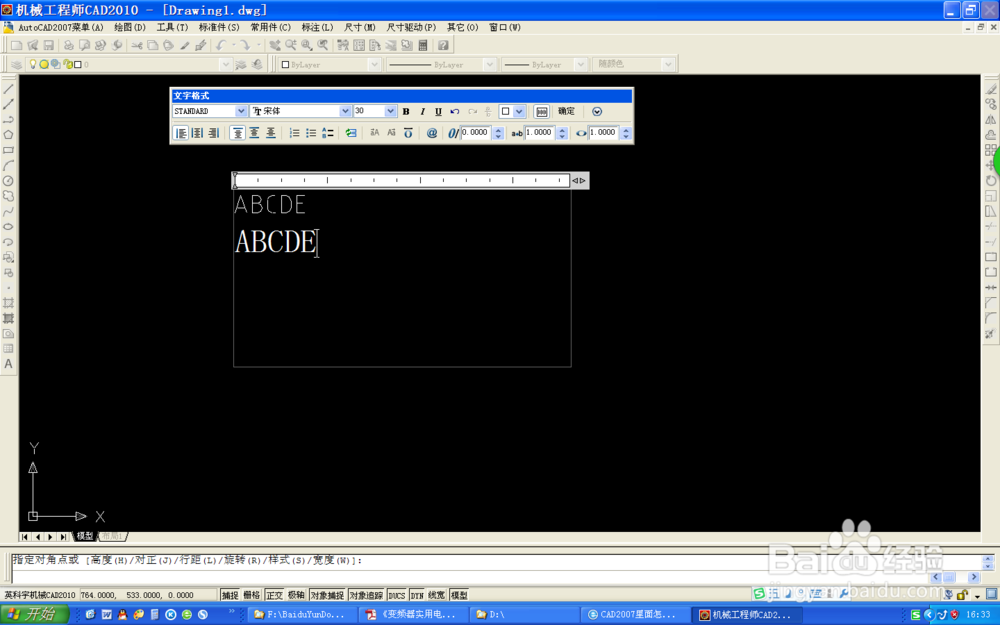Switch to 模型 model tab

(85, 536)
